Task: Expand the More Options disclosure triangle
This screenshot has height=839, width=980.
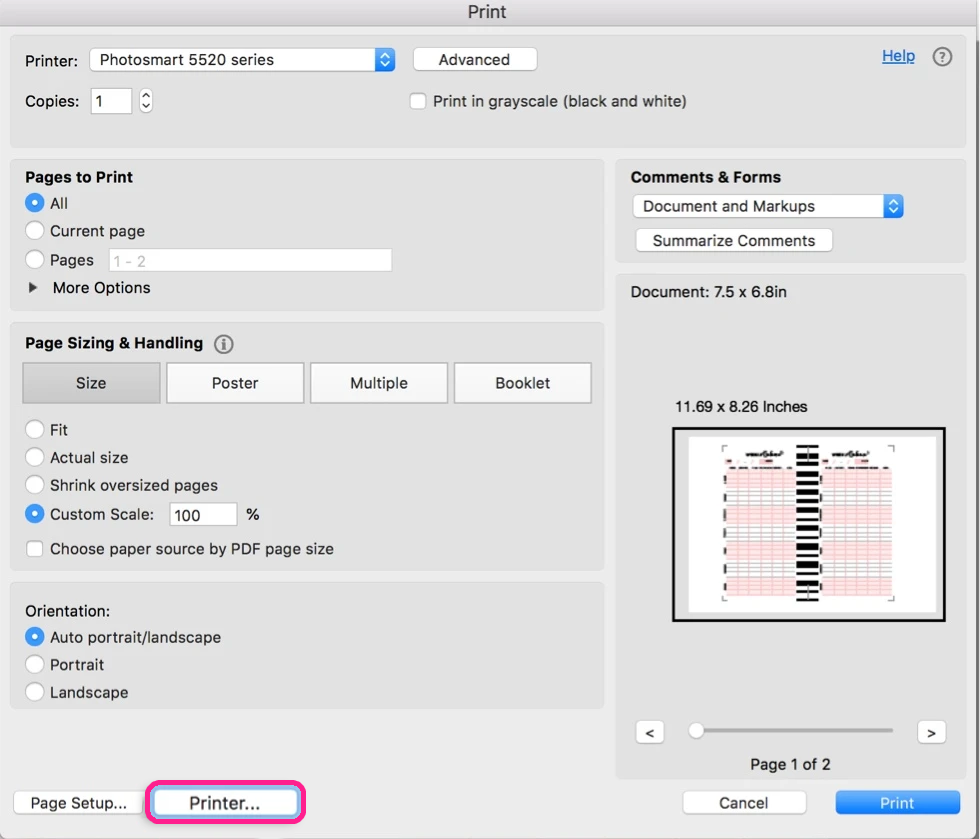Action: click(33, 288)
